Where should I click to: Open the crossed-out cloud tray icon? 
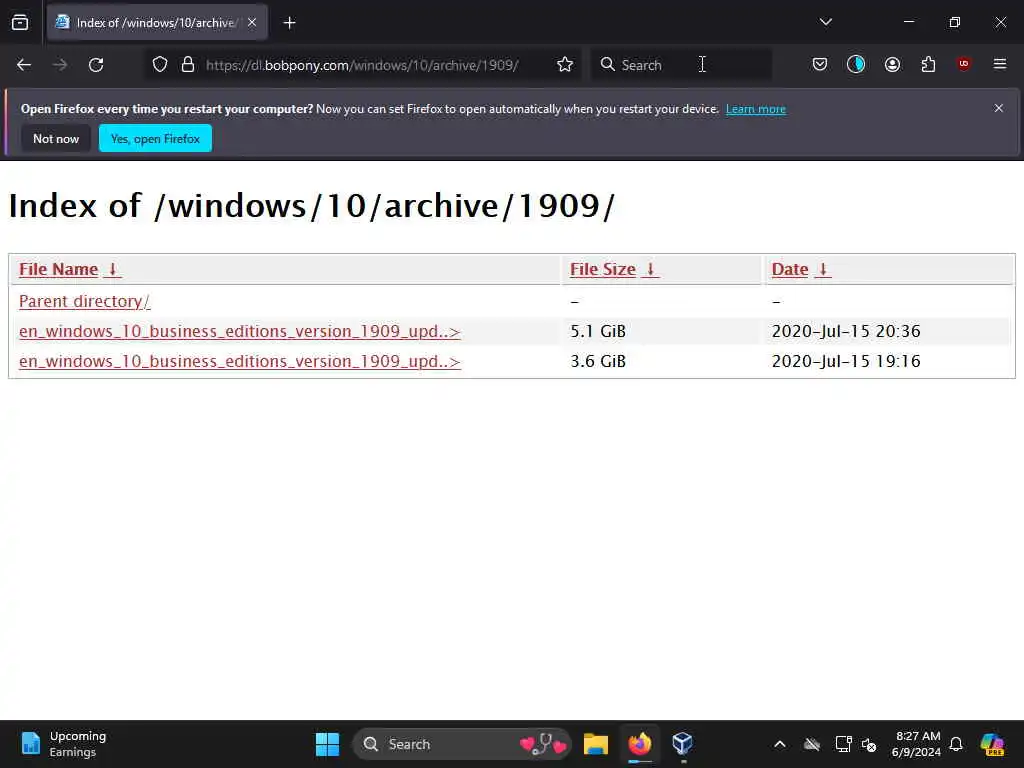(x=812, y=744)
